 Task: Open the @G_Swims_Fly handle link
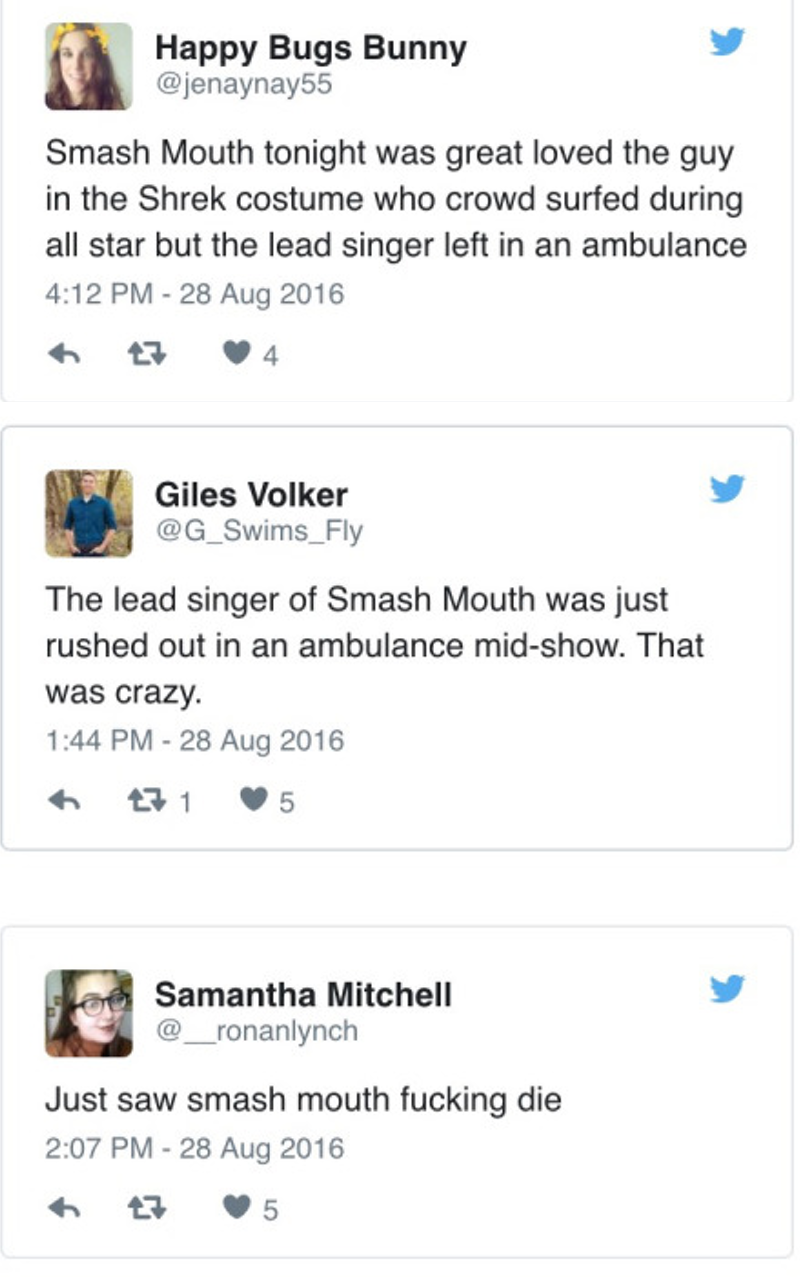(258, 532)
